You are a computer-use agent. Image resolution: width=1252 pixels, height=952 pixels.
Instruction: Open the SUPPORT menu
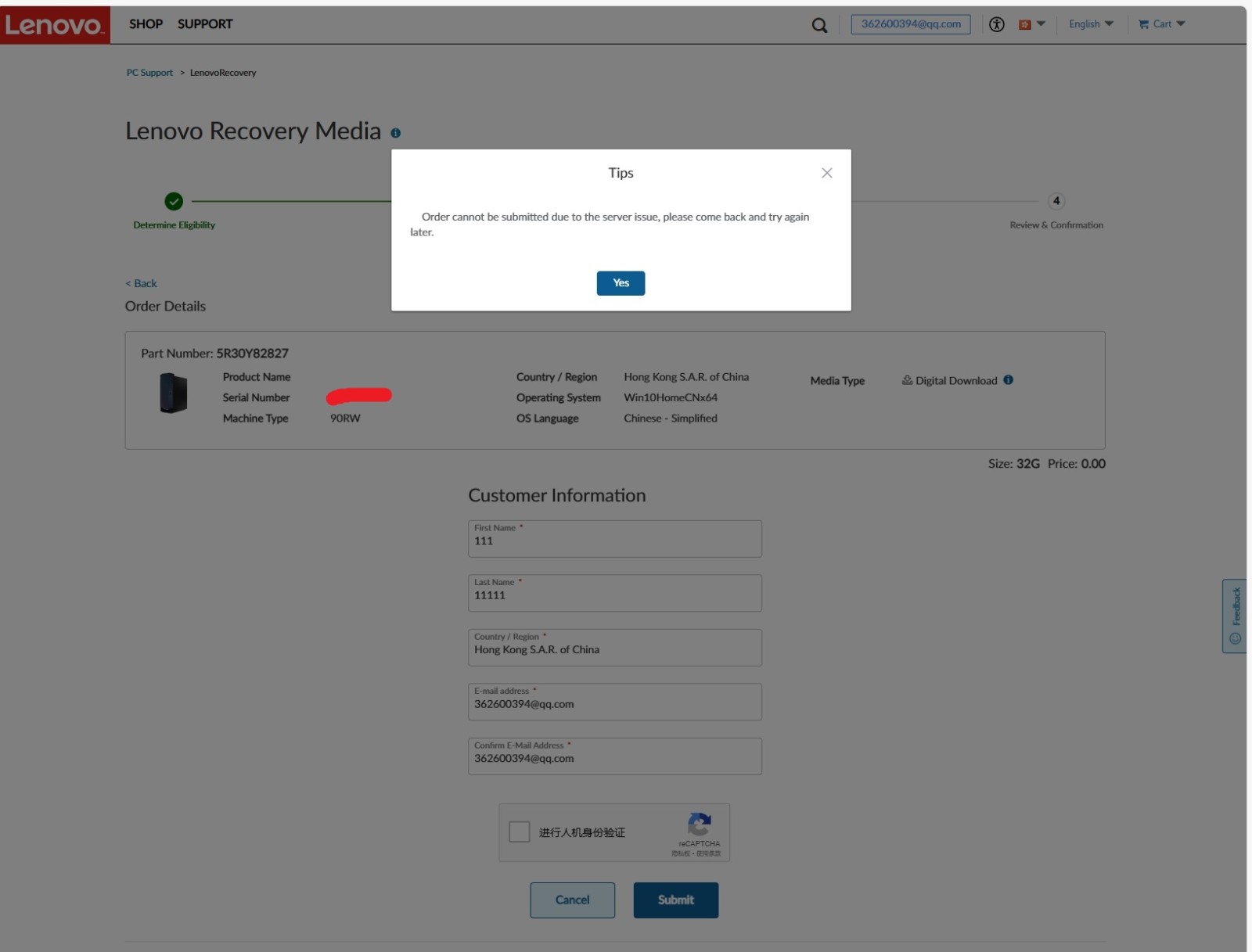point(205,24)
